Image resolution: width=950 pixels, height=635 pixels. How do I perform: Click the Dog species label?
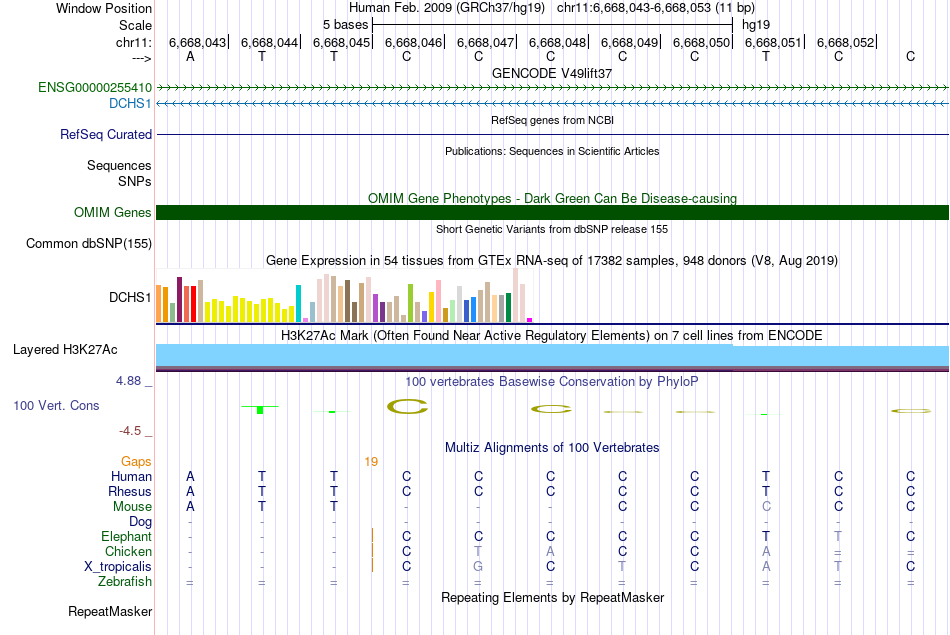click(x=141, y=522)
